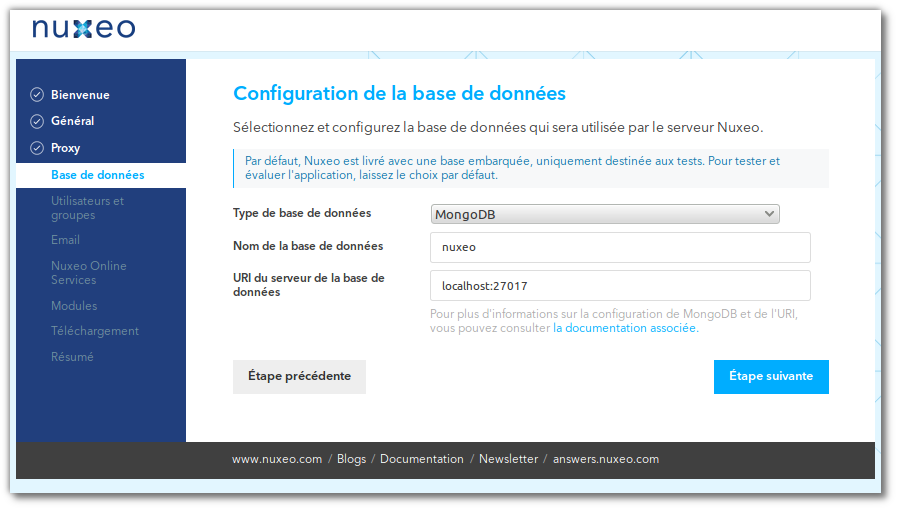The width and height of the screenshot is (897, 509).
Task: Open the Newsletter footer link
Action: pos(509,459)
